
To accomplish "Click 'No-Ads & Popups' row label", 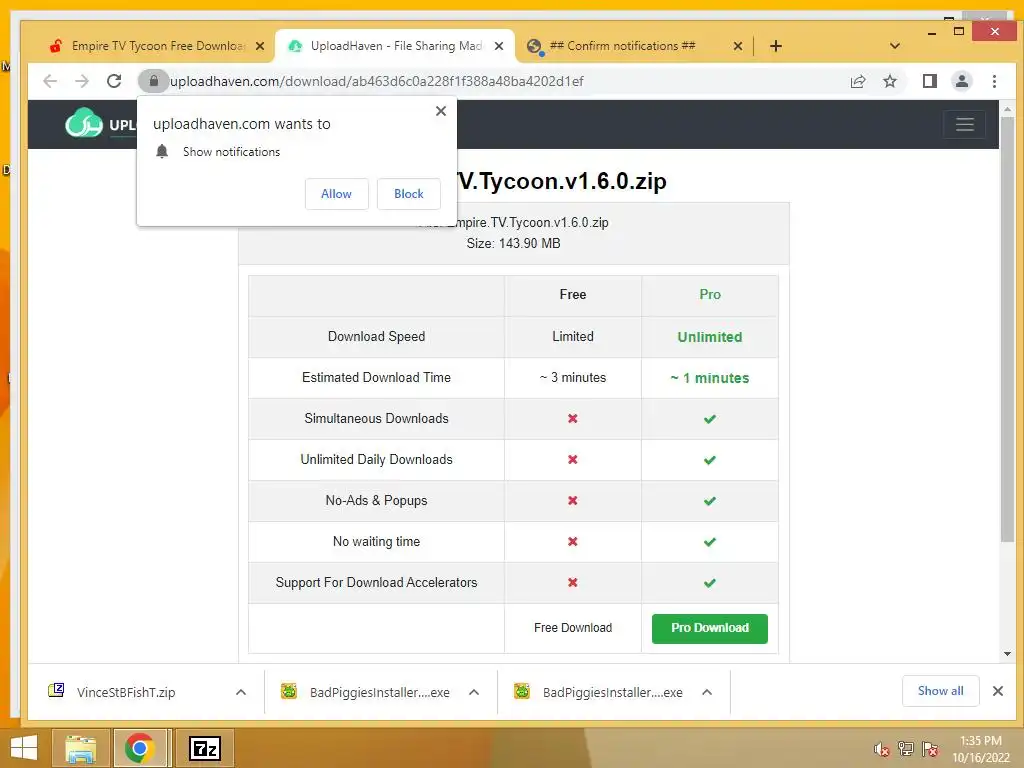I will (x=376, y=500).
